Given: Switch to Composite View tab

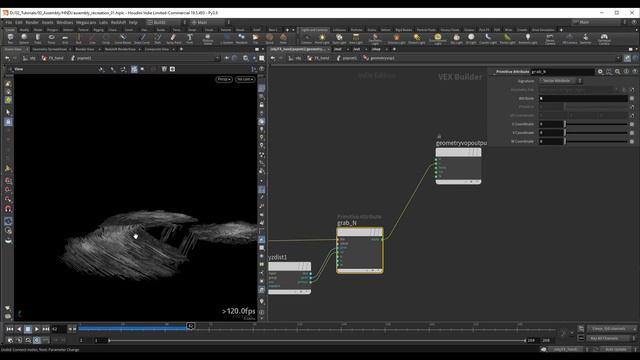Looking at the screenshot, I should point(156,49).
